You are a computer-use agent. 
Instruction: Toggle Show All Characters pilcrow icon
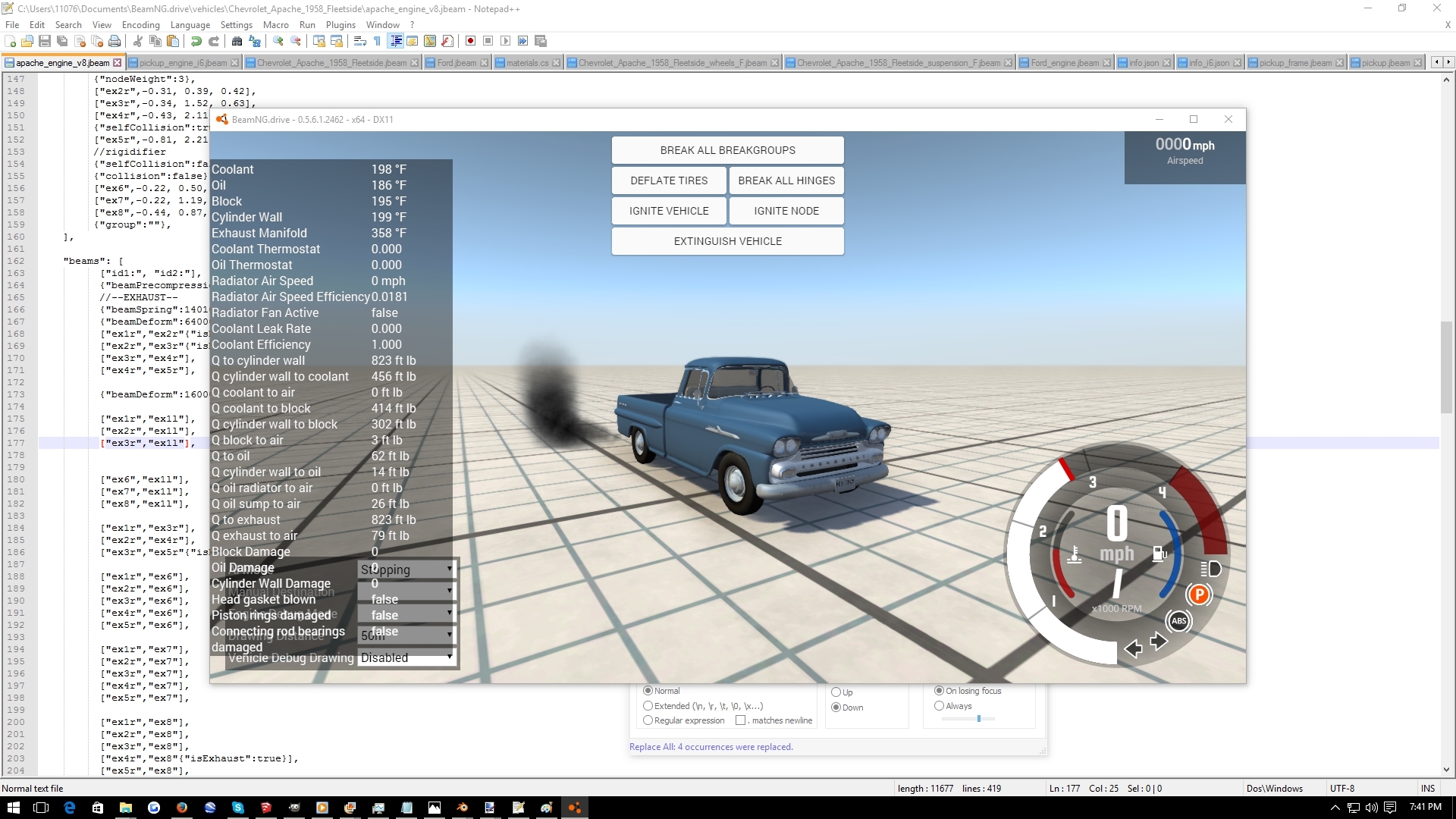378,41
